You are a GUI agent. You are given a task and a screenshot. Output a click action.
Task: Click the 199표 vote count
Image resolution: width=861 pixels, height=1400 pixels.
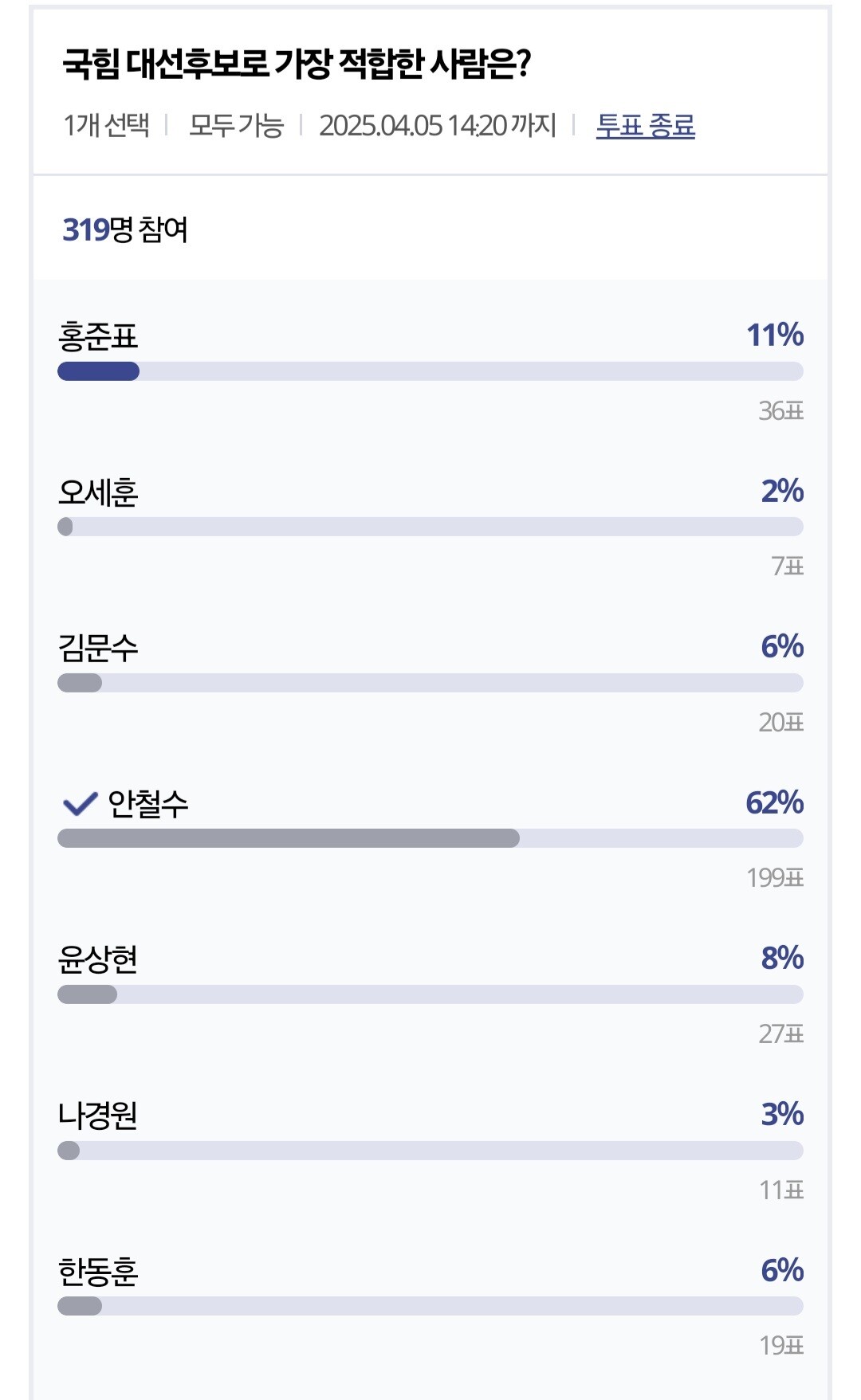click(x=775, y=878)
